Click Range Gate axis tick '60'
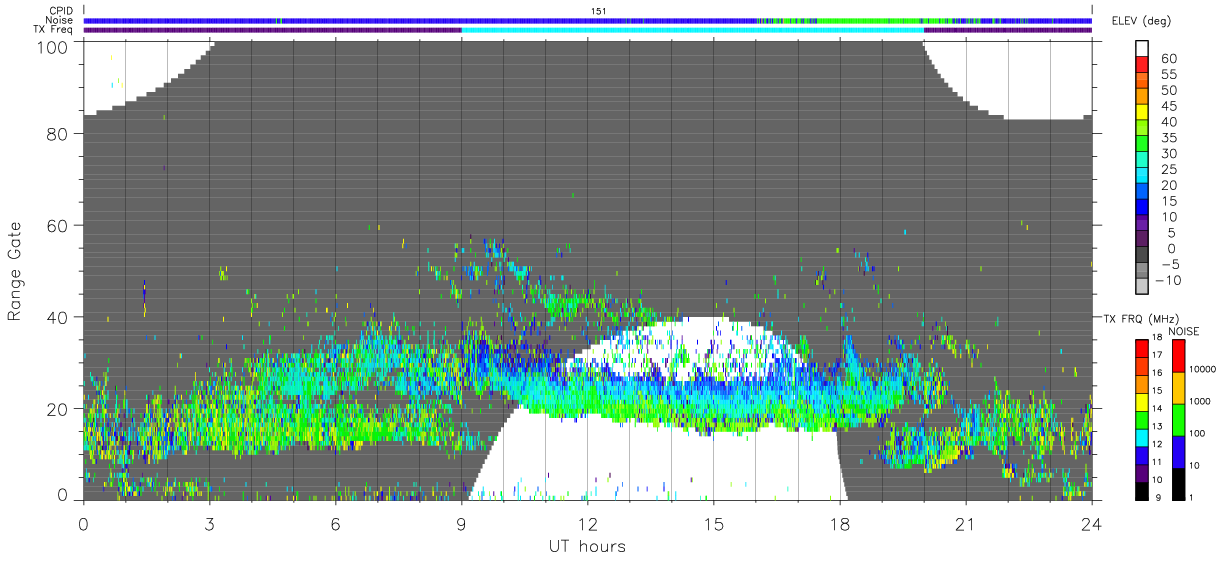Viewport: 1228px width, 567px height. coord(56,225)
